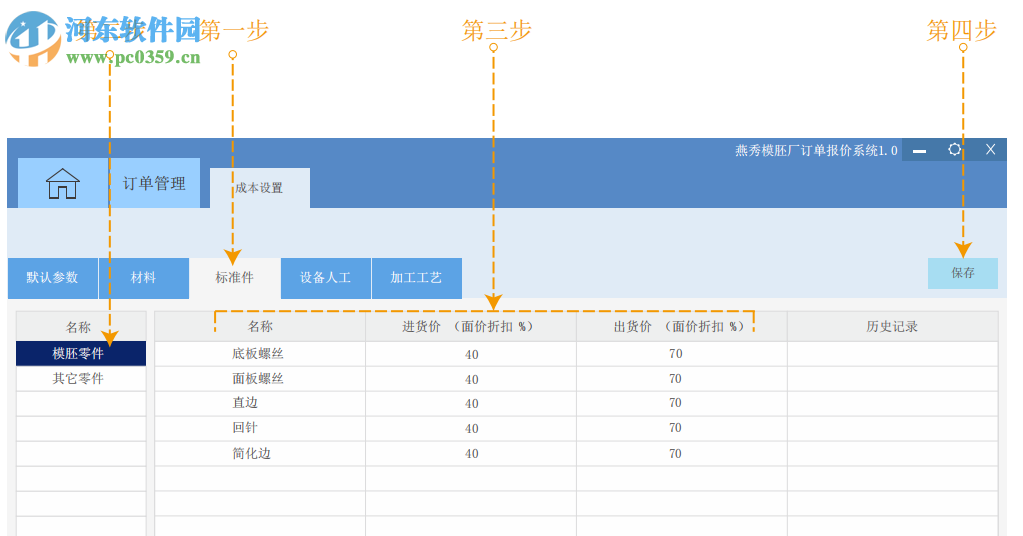Select the 回针 row name
This screenshot has width=1023, height=536.
pyautogui.click(x=245, y=428)
